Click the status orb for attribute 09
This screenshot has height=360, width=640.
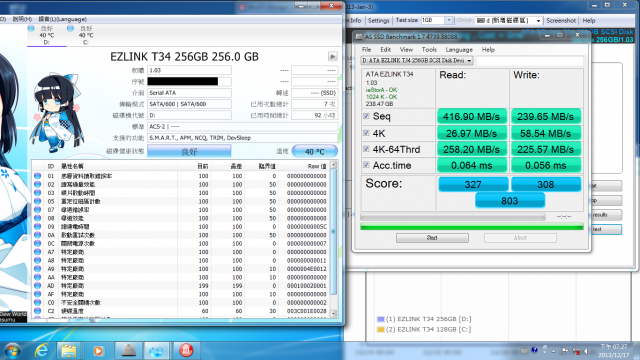[38, 227]
